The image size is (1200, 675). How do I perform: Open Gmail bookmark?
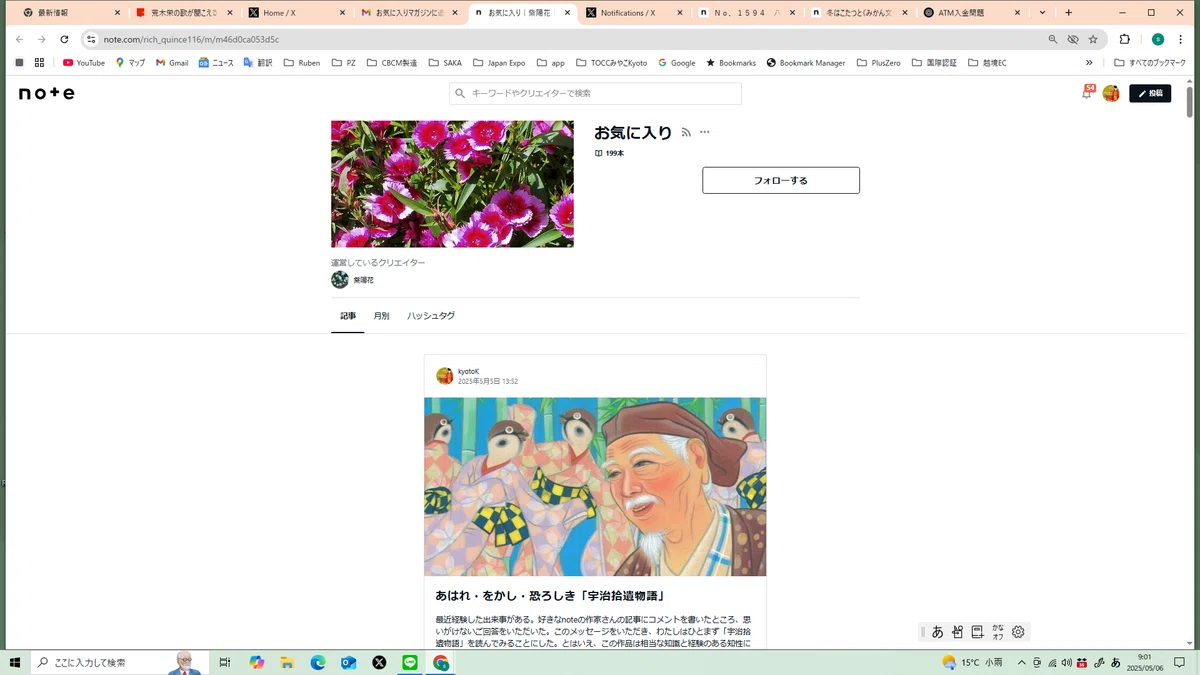172,62
